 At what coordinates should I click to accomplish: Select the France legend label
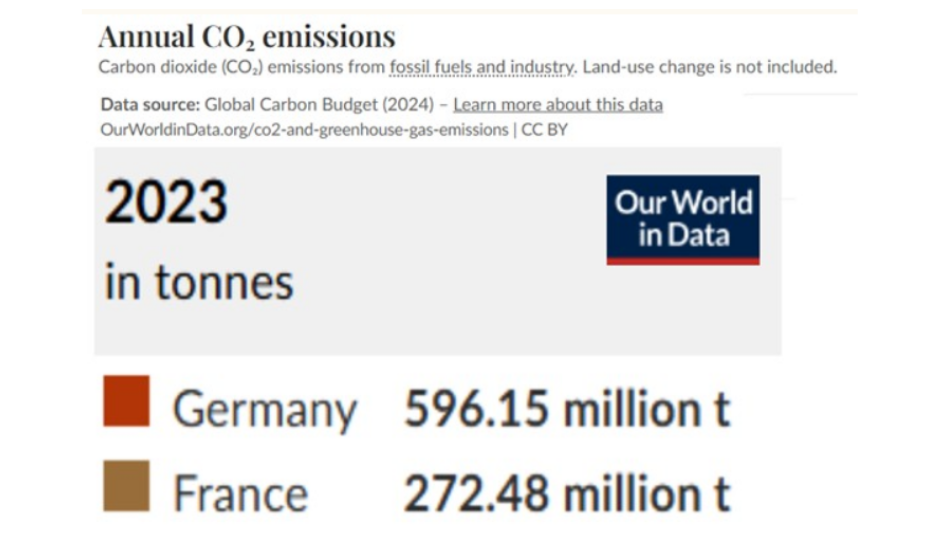[240, 494]
